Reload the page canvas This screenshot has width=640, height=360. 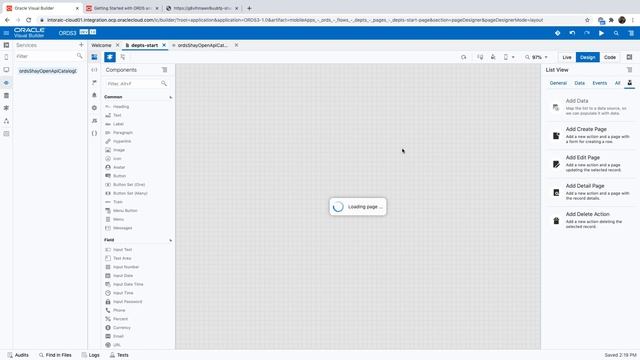tap(464, 58)
